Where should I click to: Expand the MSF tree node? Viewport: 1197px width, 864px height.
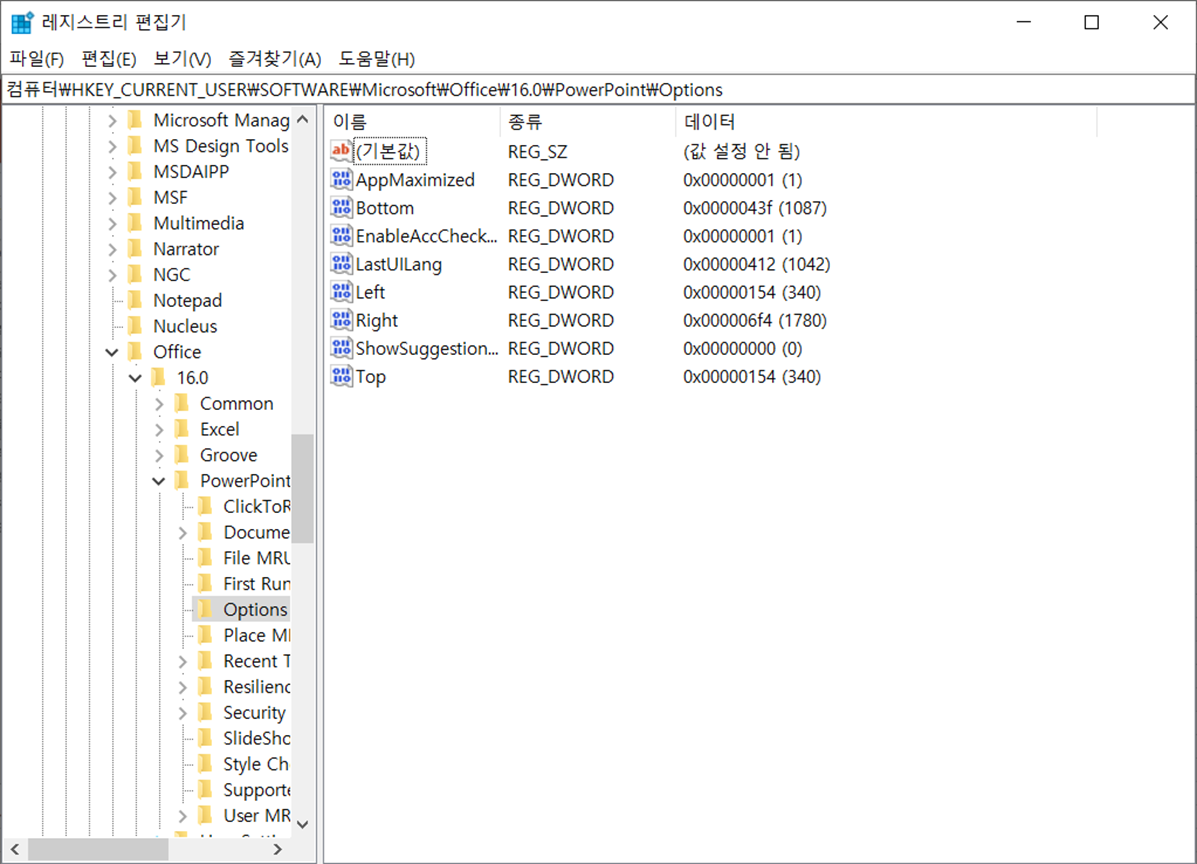click(x=112, y=198)
